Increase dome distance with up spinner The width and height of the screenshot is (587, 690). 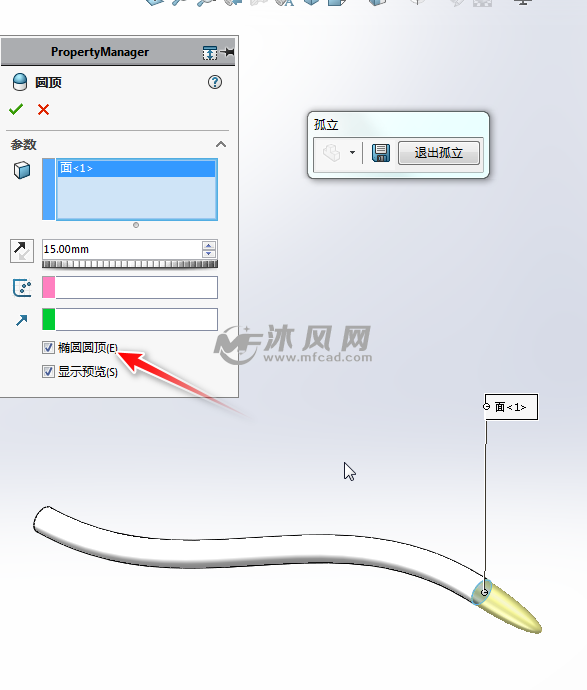[209, 246]
